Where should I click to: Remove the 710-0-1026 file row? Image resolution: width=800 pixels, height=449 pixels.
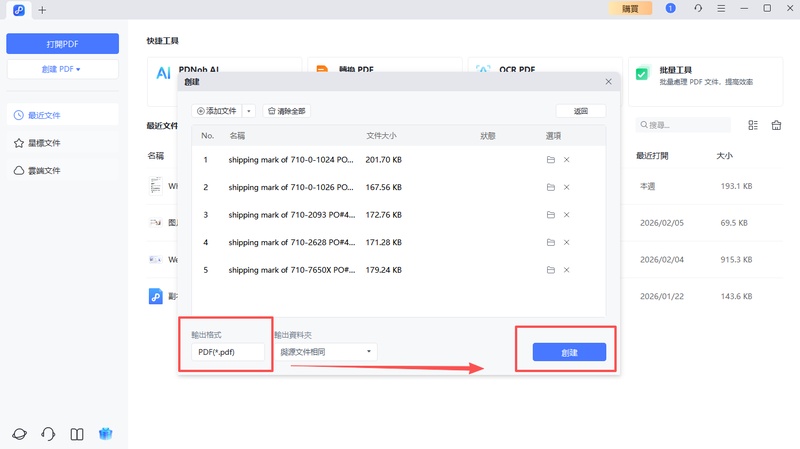(566, 187)
